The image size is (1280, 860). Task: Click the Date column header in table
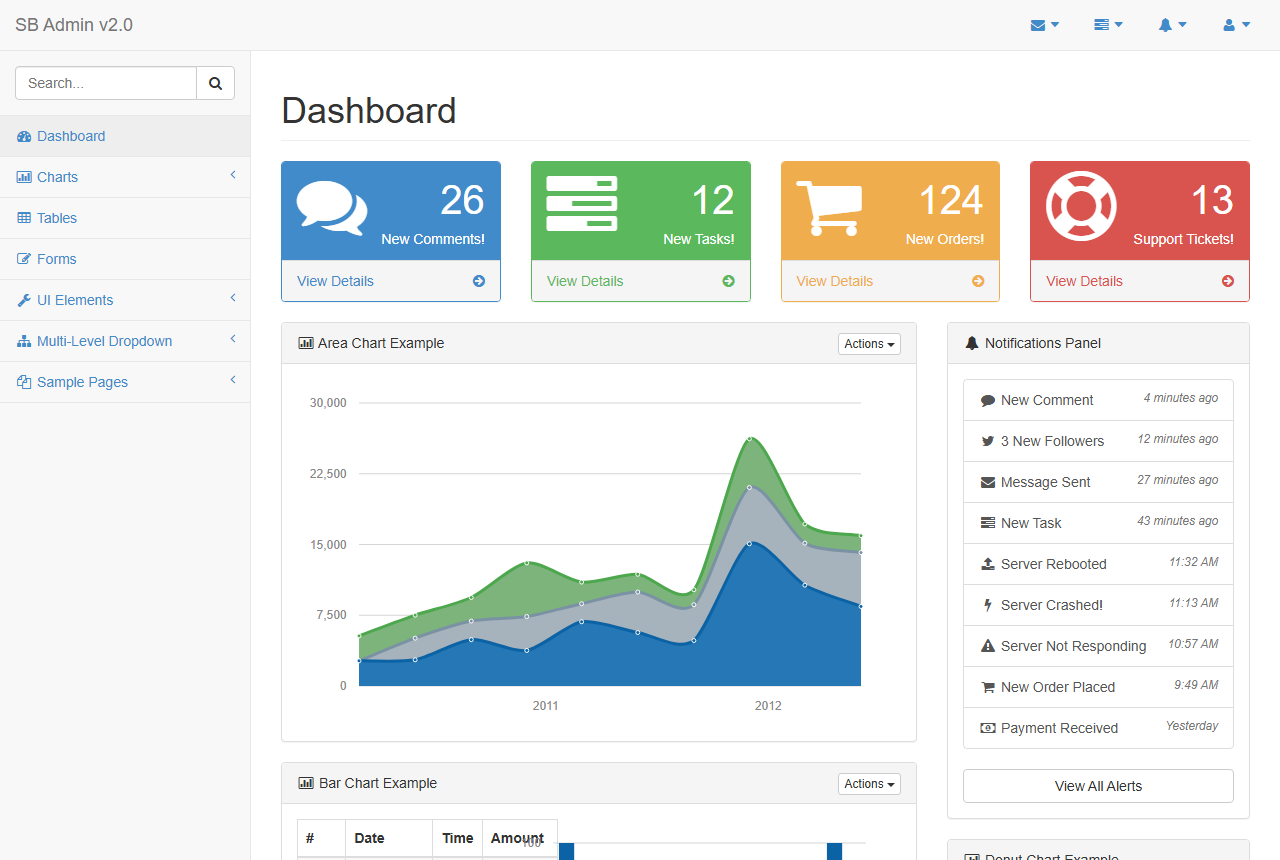pyautogui.click(x=389, y=838)
